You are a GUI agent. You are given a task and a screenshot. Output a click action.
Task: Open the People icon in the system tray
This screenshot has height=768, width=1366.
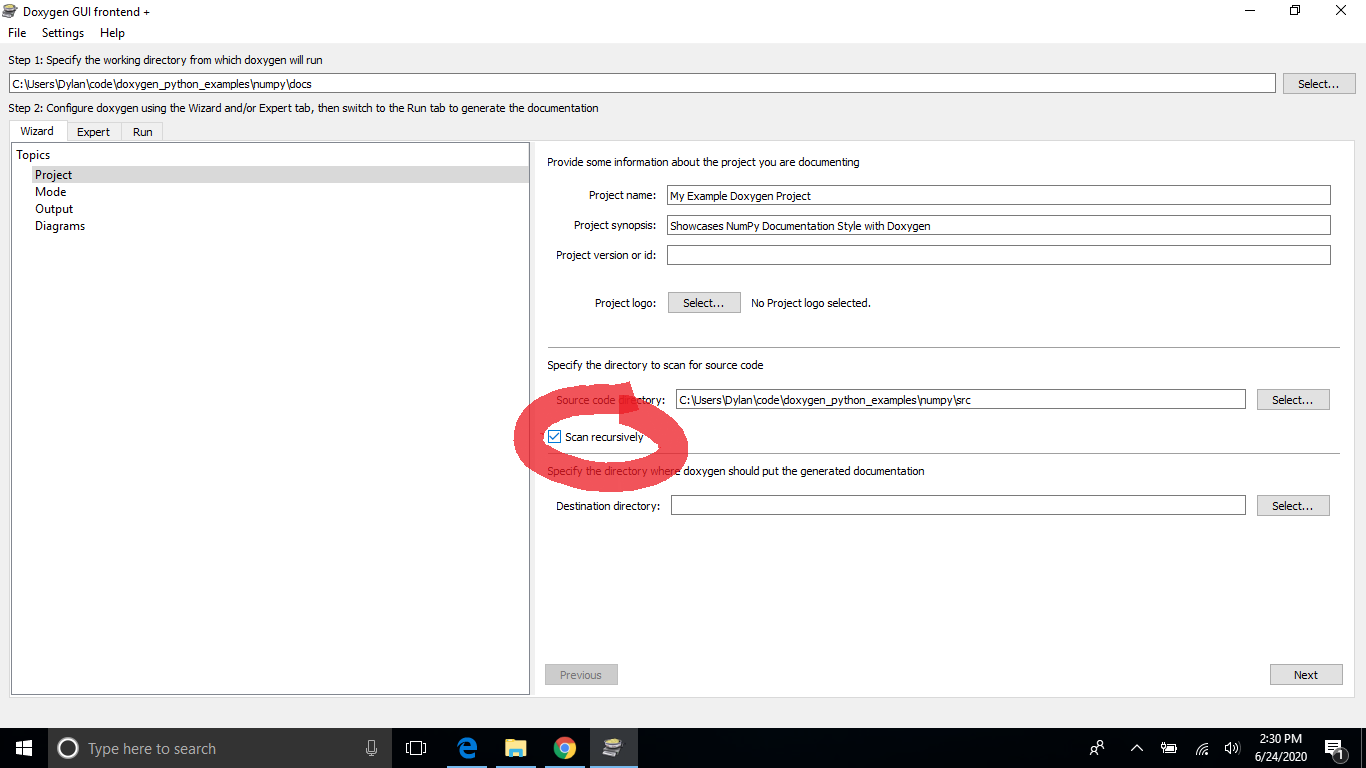pyautogui.click(x=1097, y=748)
